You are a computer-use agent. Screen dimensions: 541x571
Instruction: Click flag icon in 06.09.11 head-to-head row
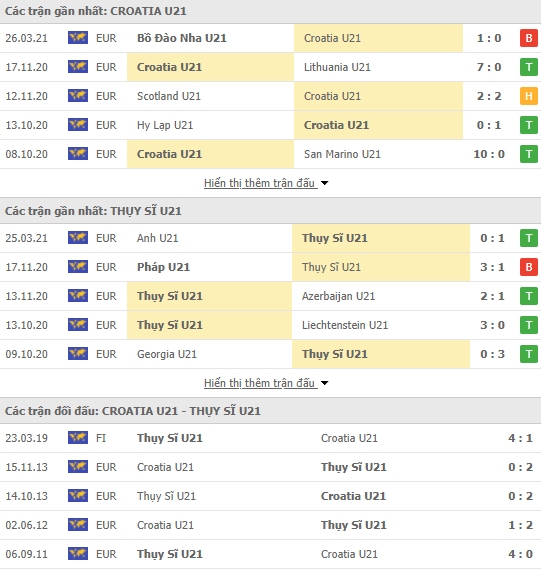[x=78, y=554]
